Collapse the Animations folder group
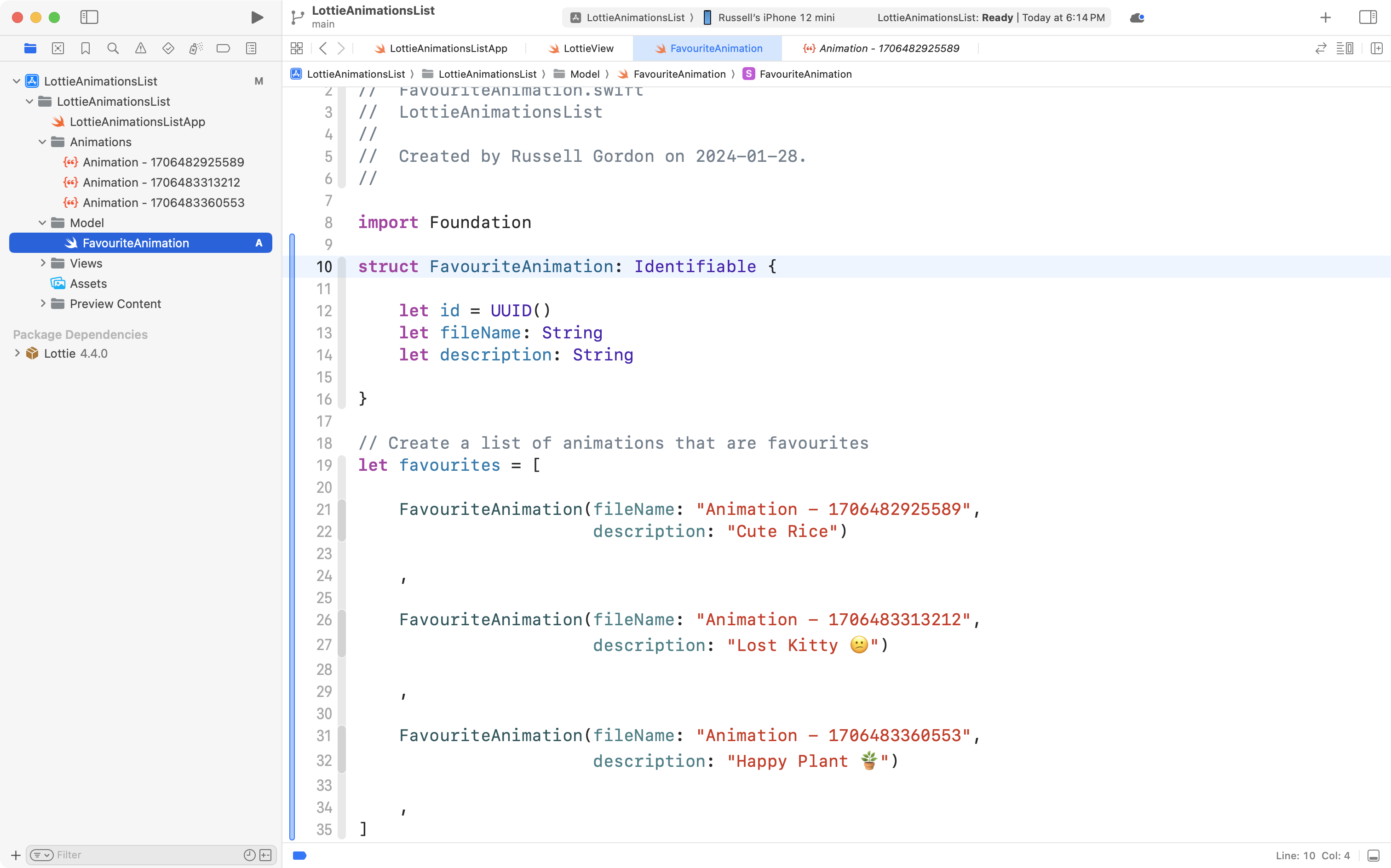The height and width of the screenshot is (868, 1391). tap(41, 142)
